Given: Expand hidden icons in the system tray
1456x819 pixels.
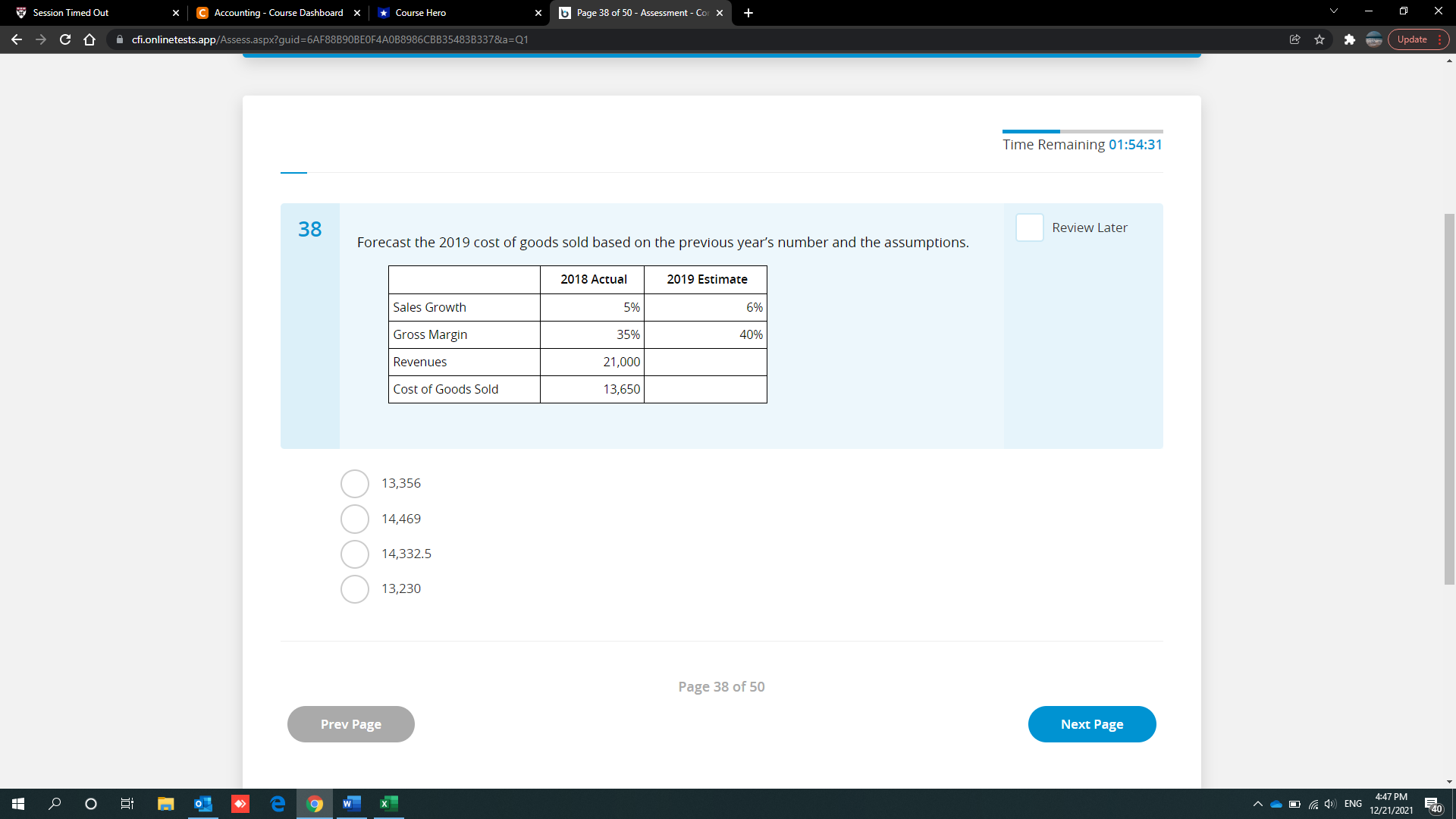Looking at the screenshot, I should click(x=1257, y=804).
